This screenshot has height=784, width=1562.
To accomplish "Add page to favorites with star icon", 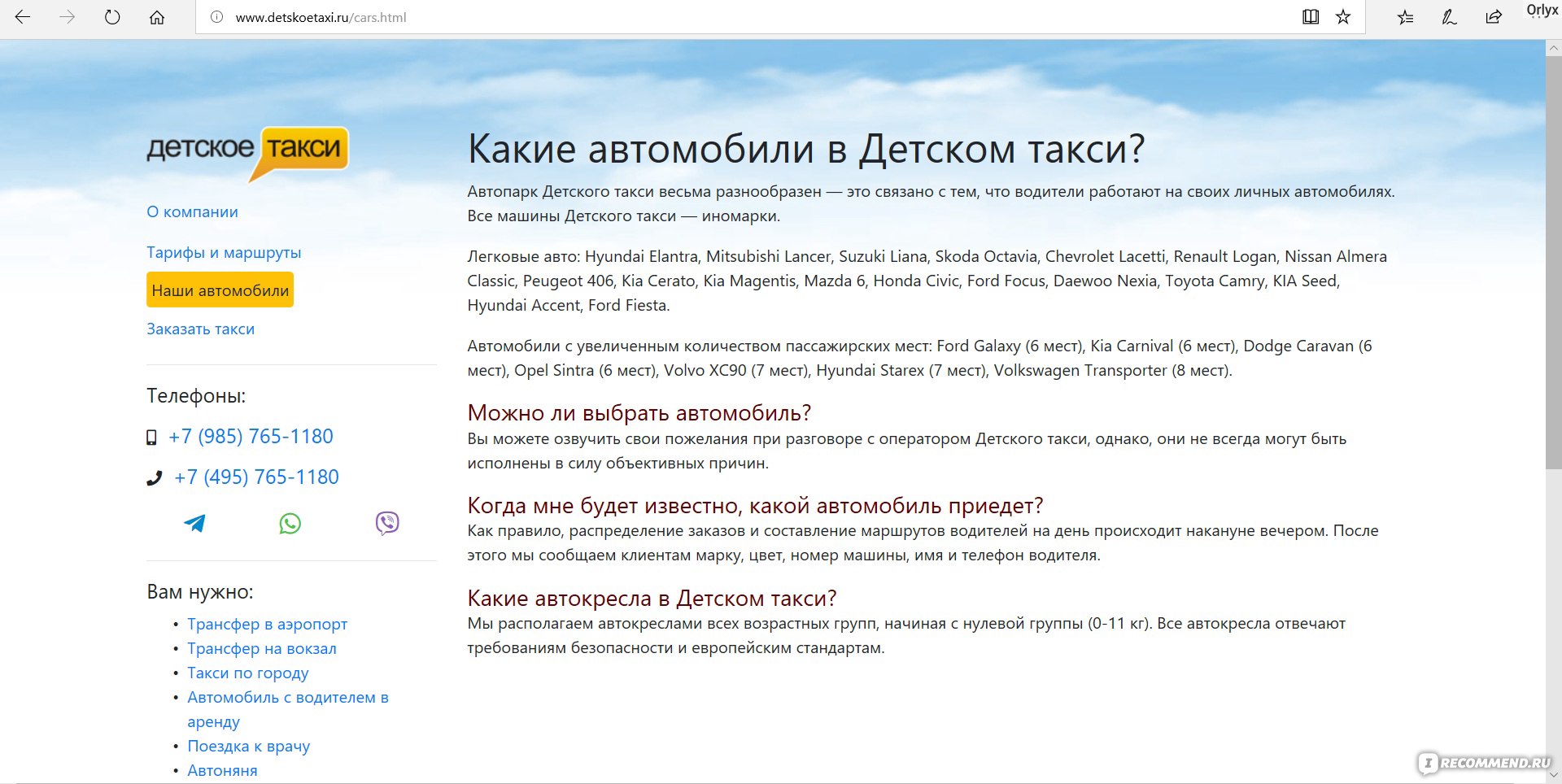I will click(x=1343, y=17).
